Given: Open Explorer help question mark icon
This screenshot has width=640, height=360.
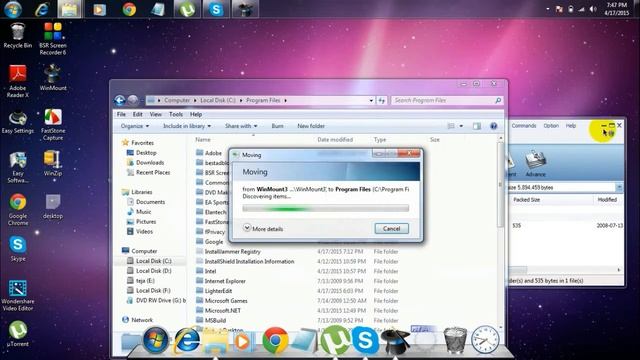Looking at the screenshot, I should 493,126.
